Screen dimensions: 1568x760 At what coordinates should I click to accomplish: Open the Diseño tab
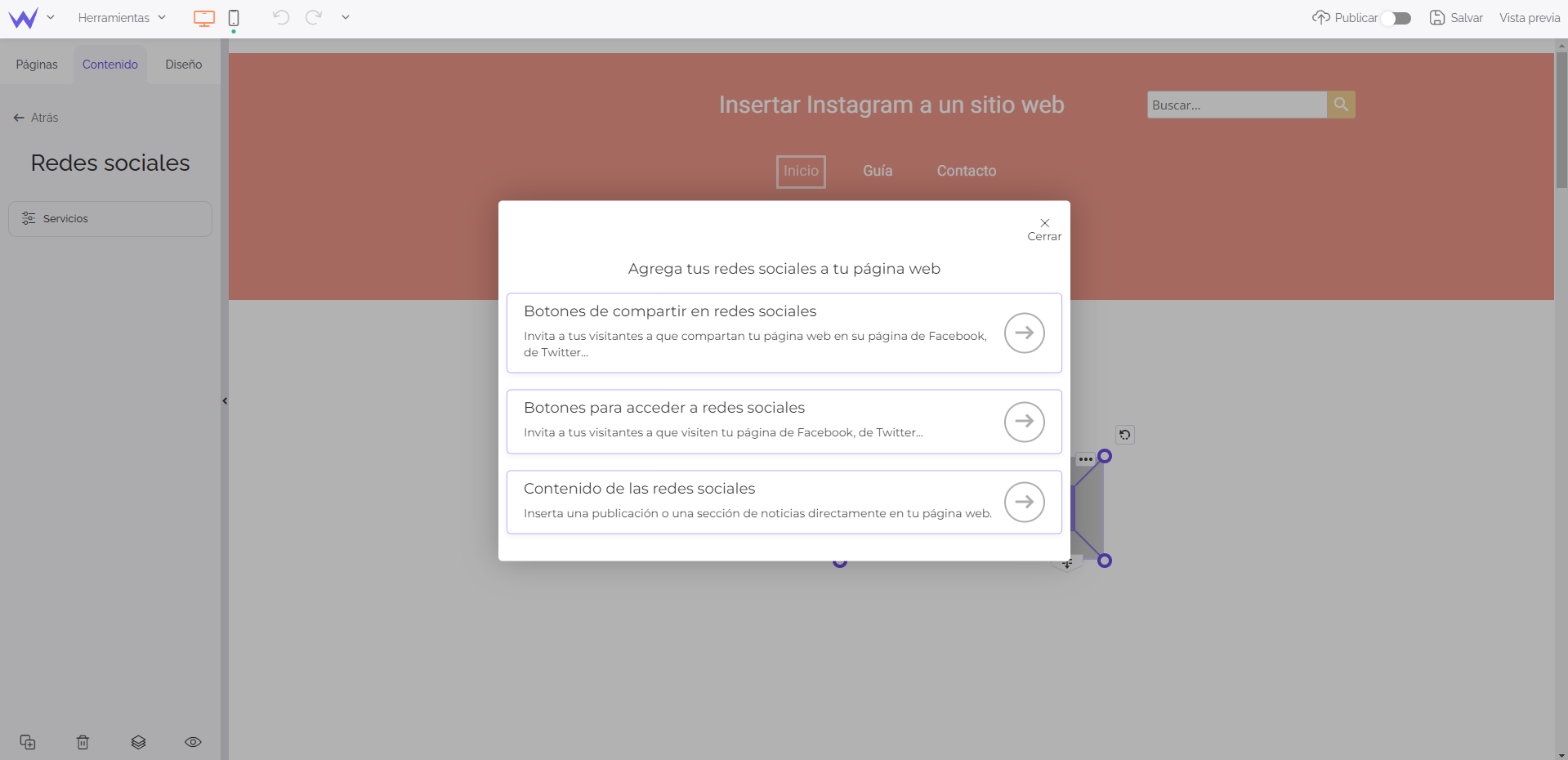pos(184,65)
